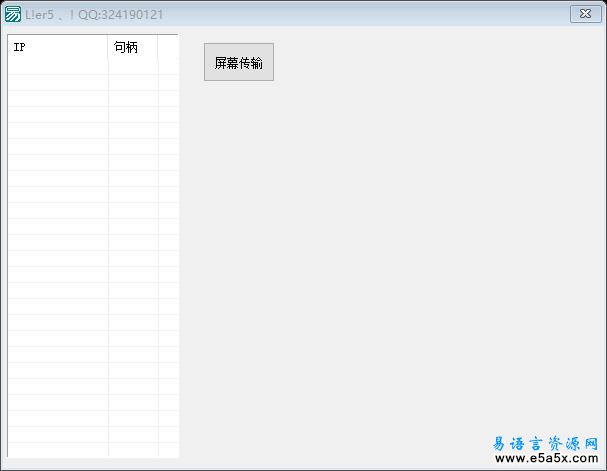Click the 易语言资源网 watermark text
607x471 pixels.
[546, 443]
